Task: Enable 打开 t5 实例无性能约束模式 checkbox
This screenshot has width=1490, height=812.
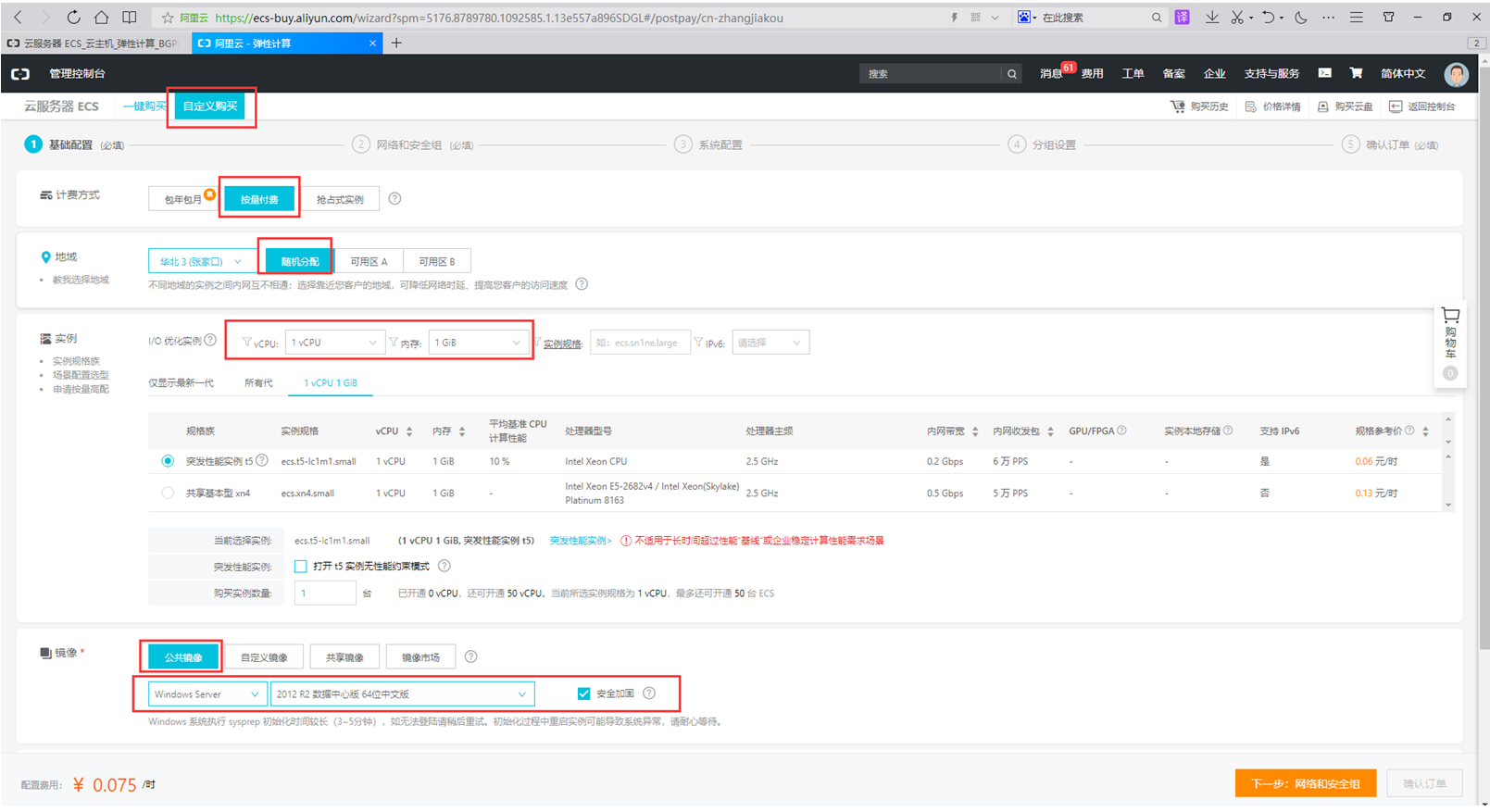Action: [x=301, y=567]
